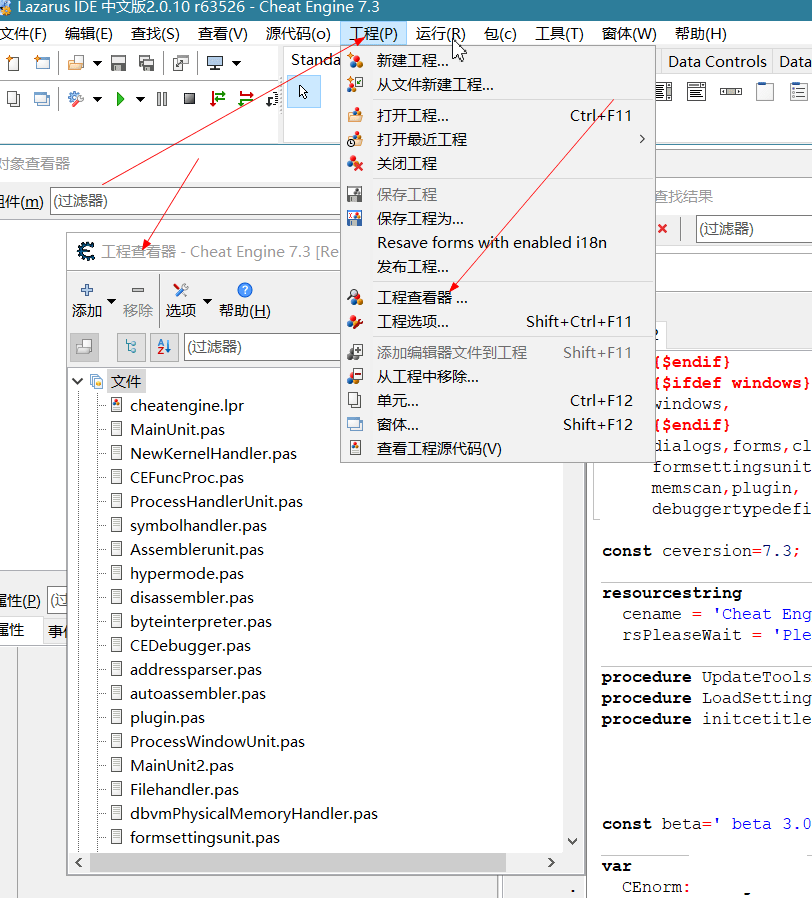Open the 包(c) menu
812x898 pixels.
[500, 34]
